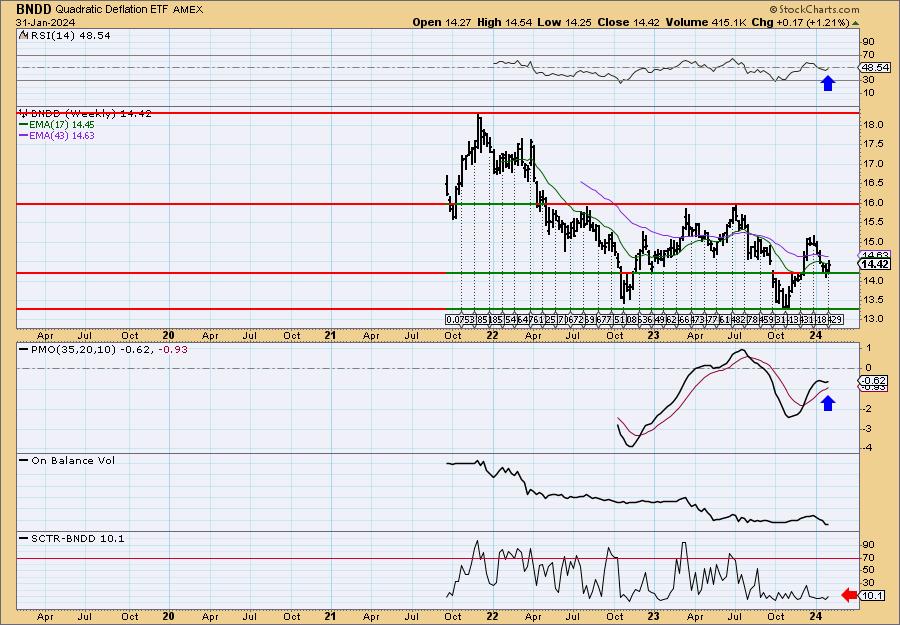Image resolution: width=900 pixels, height=625 pixels.
Task: Click the BNDD (Weekly) 14.42 legend label
Action: coord(90,114)
